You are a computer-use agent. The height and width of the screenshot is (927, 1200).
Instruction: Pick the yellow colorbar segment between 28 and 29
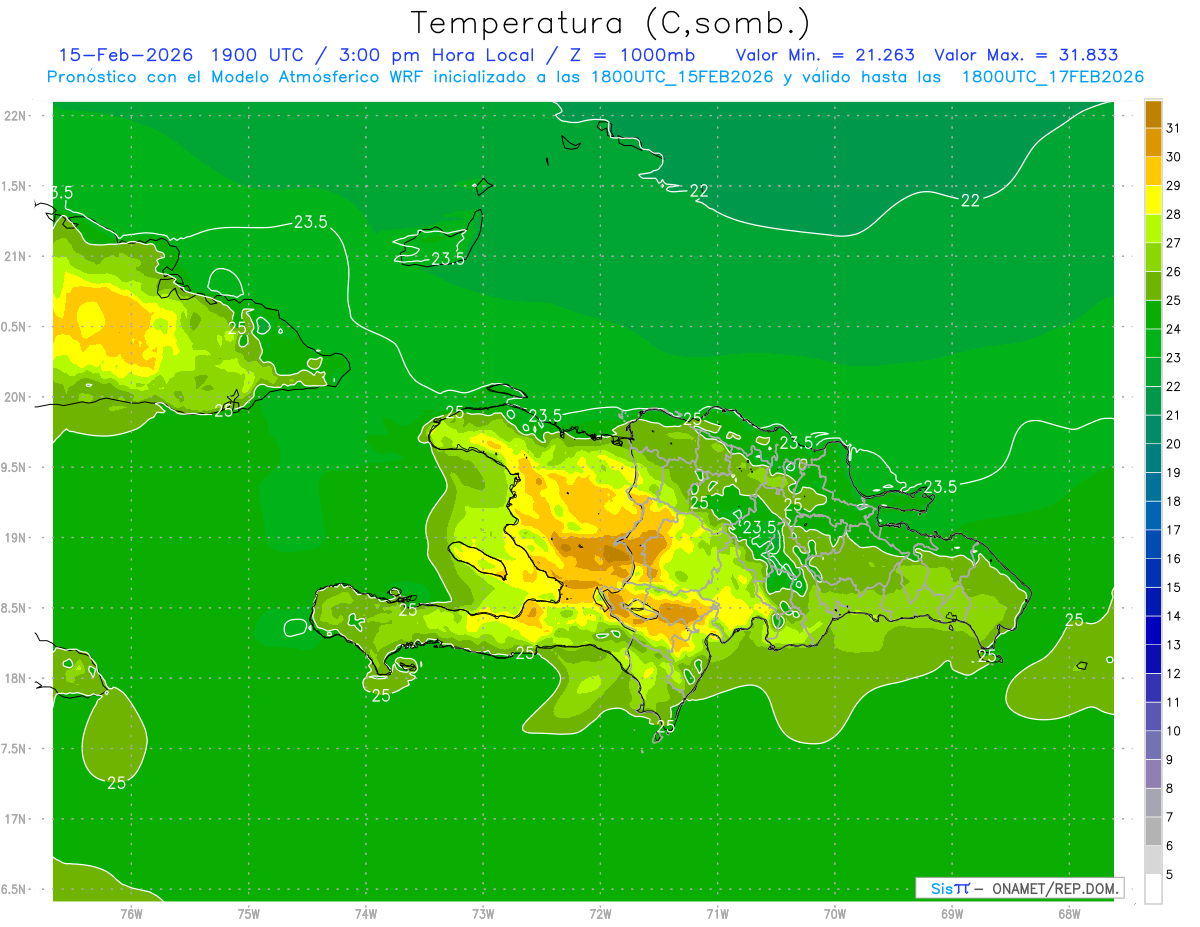point(1153,200)
